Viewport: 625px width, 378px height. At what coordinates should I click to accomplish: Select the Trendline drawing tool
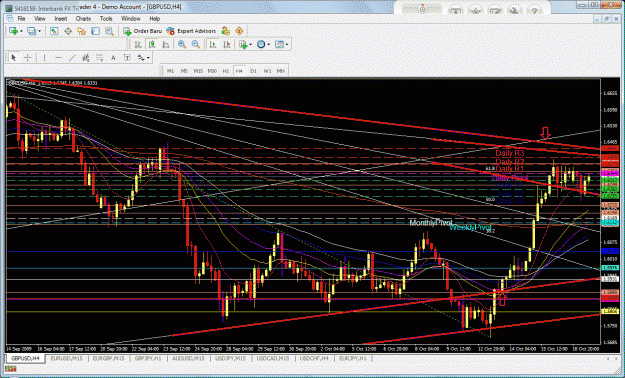tap(72, 58)
